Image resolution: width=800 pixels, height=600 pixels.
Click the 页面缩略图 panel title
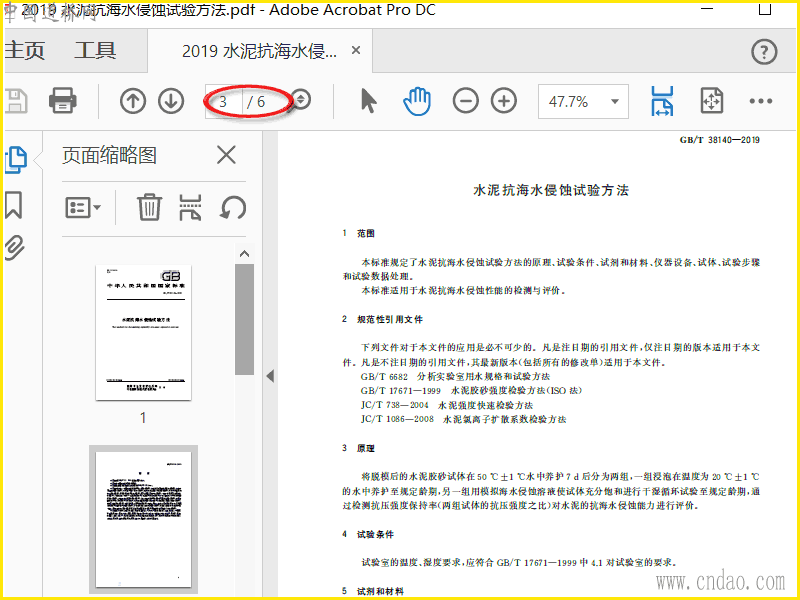[109, 155]
